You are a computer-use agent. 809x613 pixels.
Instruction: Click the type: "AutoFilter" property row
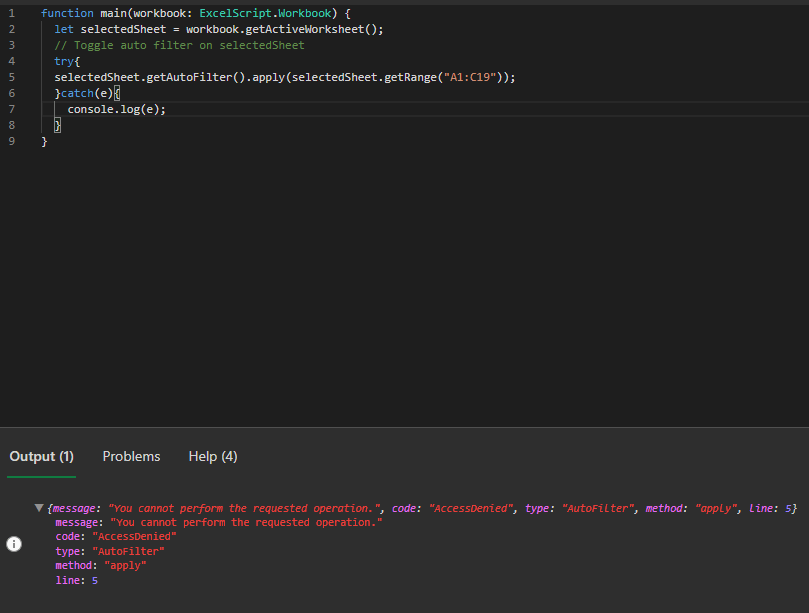click(110, 551)
